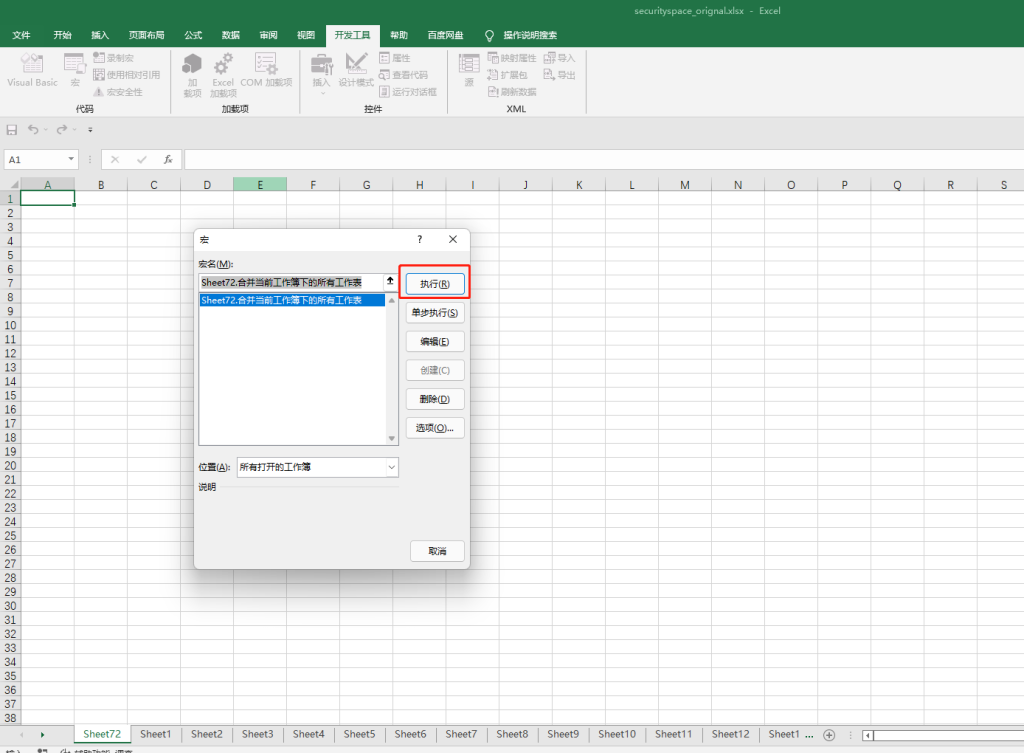Open the Add-ins button
The image size is (1024, 753).
pyautogui.click(x=192, y=75)
